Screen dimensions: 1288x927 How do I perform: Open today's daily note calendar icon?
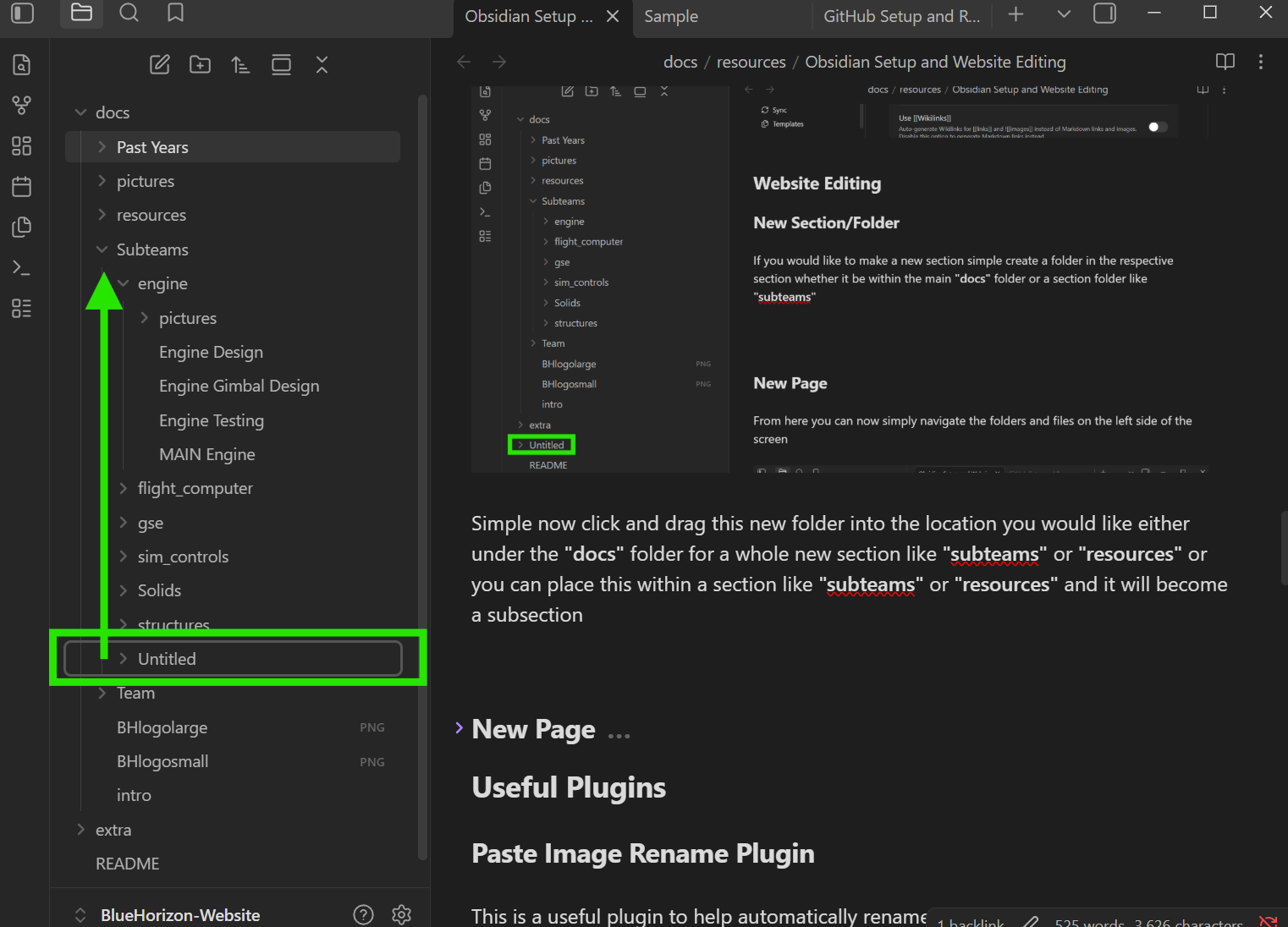pos(22,186)
